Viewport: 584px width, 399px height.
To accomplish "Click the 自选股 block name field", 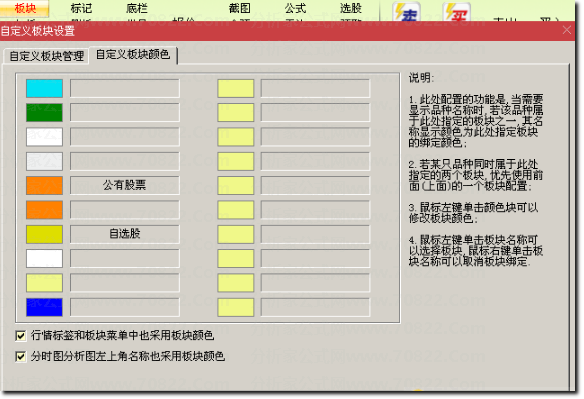I will click(125, 234).
